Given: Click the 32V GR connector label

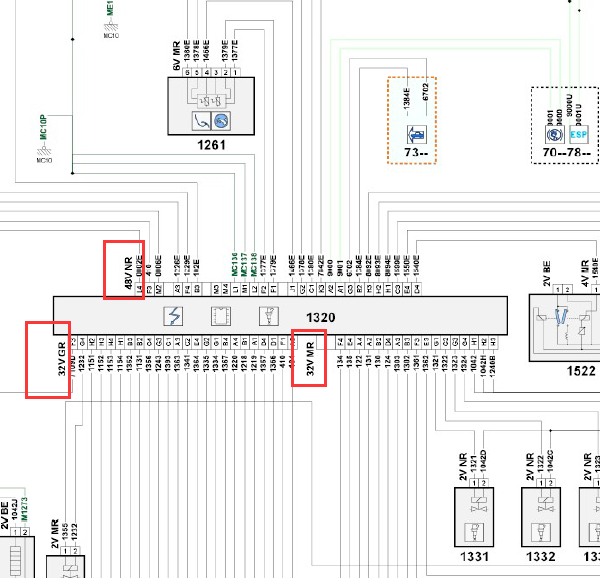Looking at the screenshot, I should tap(62, 359).
